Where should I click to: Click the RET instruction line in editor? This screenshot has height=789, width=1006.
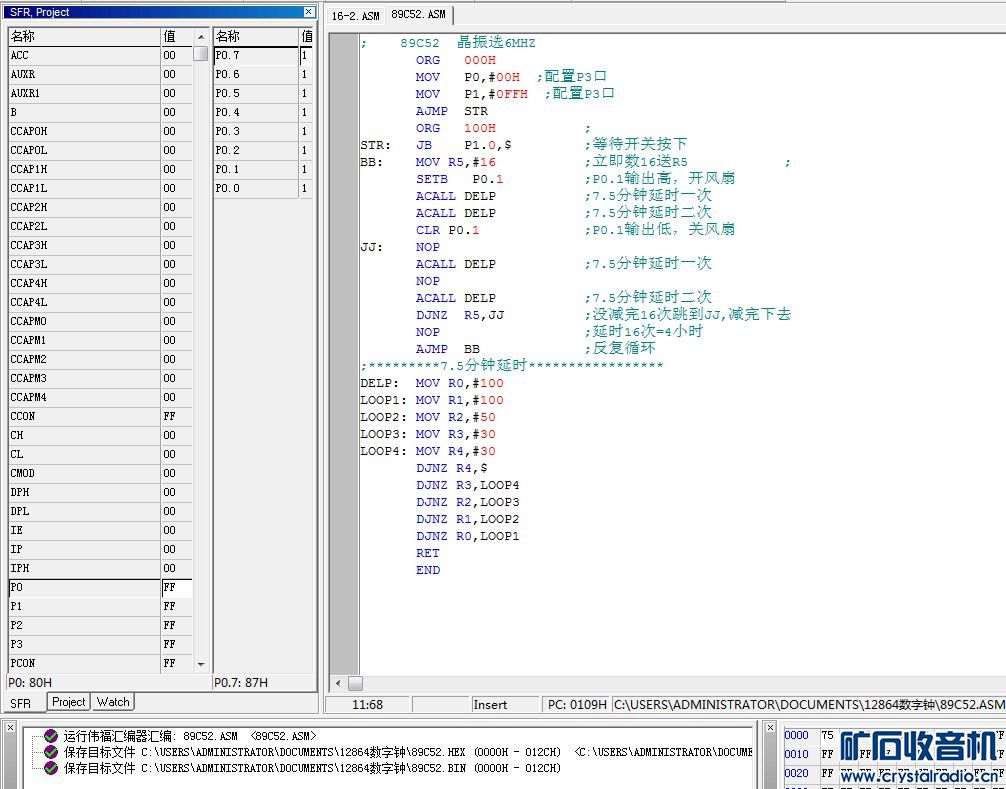[x=427, y=554]
